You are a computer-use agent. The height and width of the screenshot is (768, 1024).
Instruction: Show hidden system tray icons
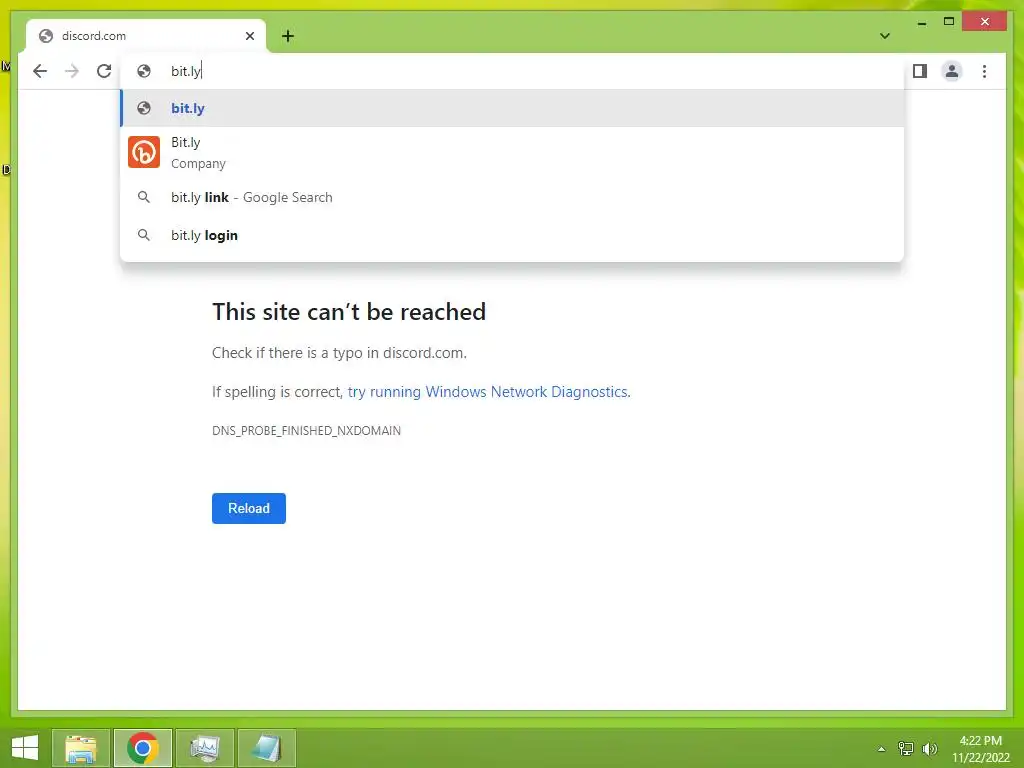pyautogui.click(x=882, y=749)
